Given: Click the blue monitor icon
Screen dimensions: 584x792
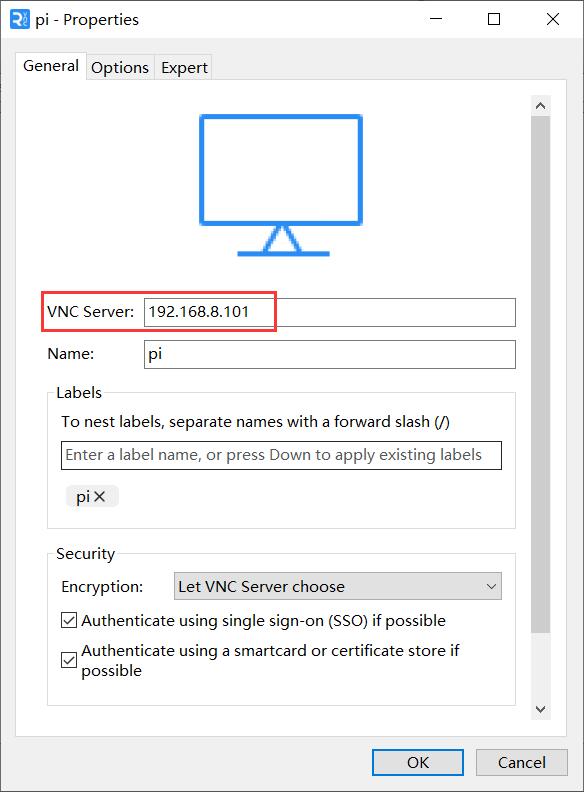Looking at the screenshot, I should coord(281,185).
